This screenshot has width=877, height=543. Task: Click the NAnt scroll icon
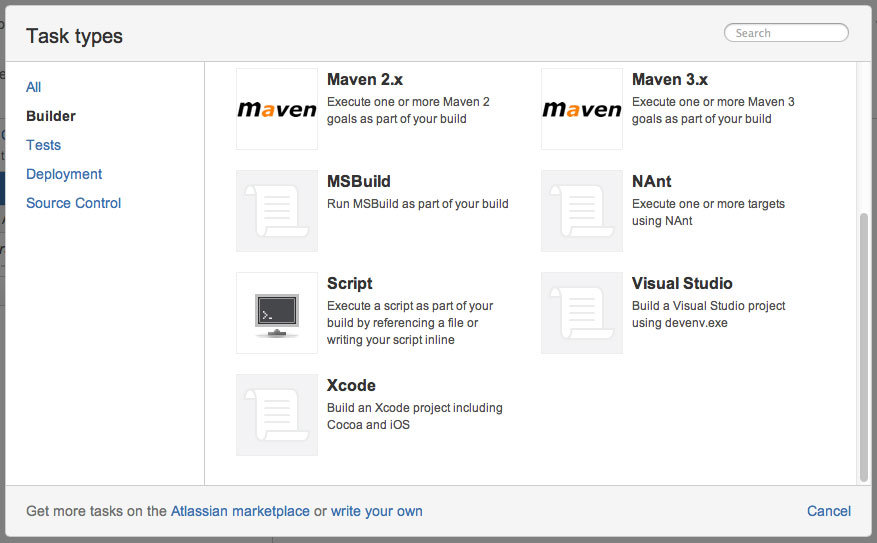click(x=582, y=211)
